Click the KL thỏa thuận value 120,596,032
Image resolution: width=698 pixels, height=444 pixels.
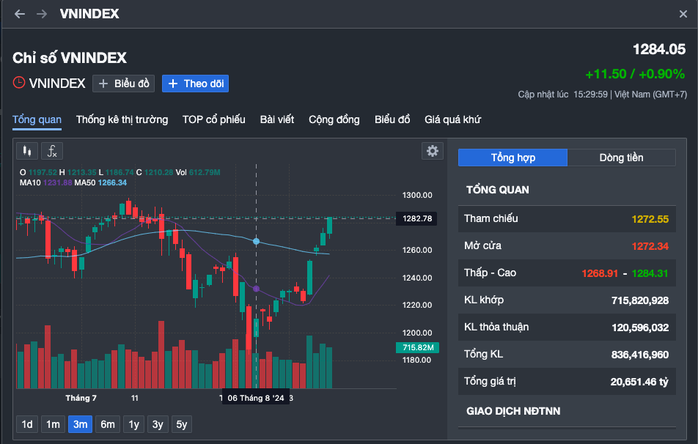[x=640, y=328]
